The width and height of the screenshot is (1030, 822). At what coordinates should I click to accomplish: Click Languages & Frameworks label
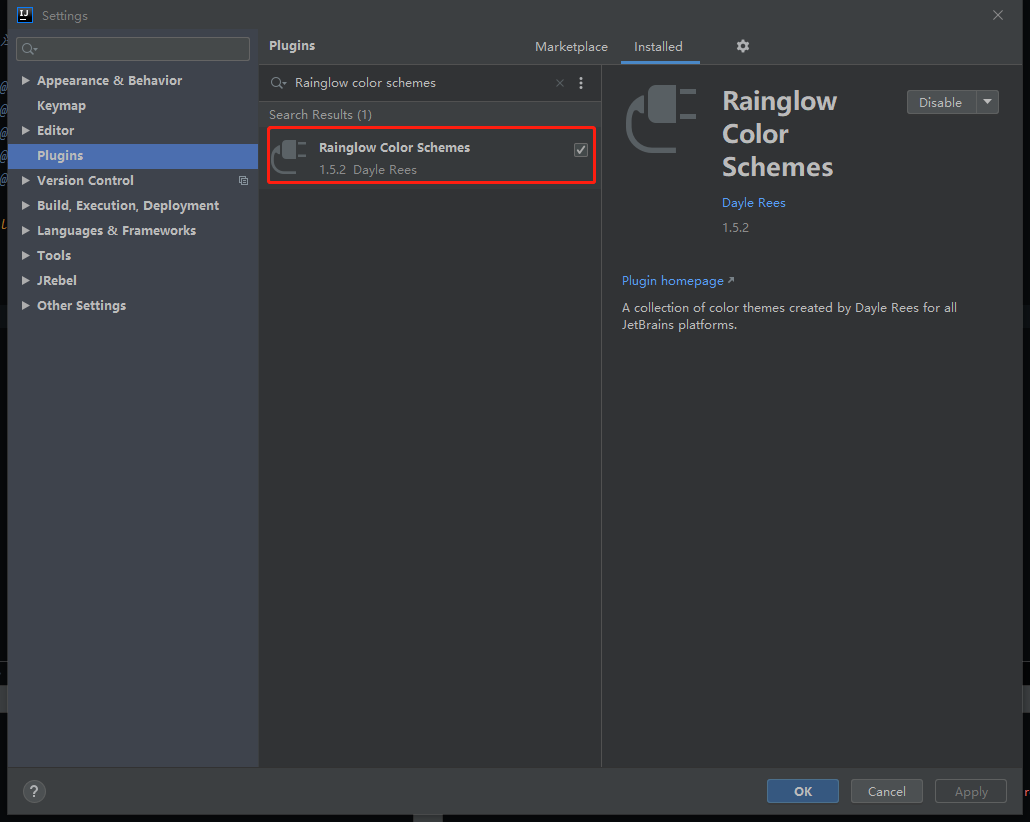point(116,231)
